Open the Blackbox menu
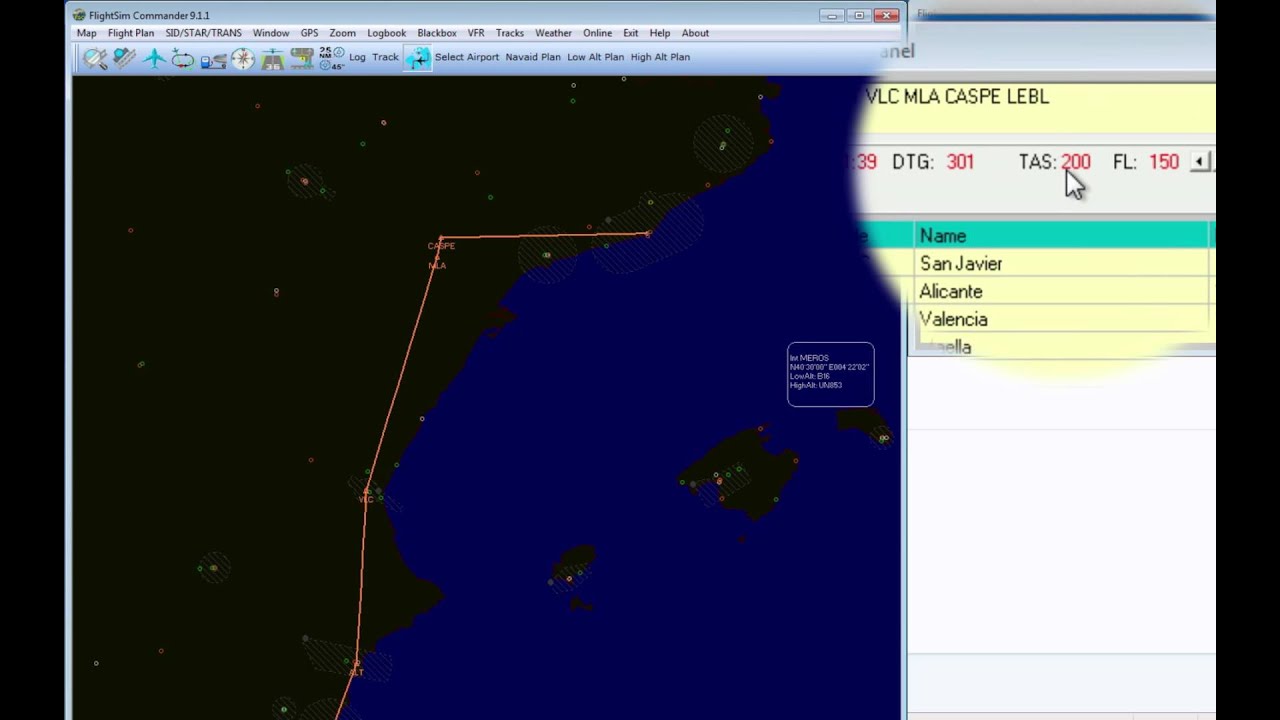1280x720 pixels. 437,33
